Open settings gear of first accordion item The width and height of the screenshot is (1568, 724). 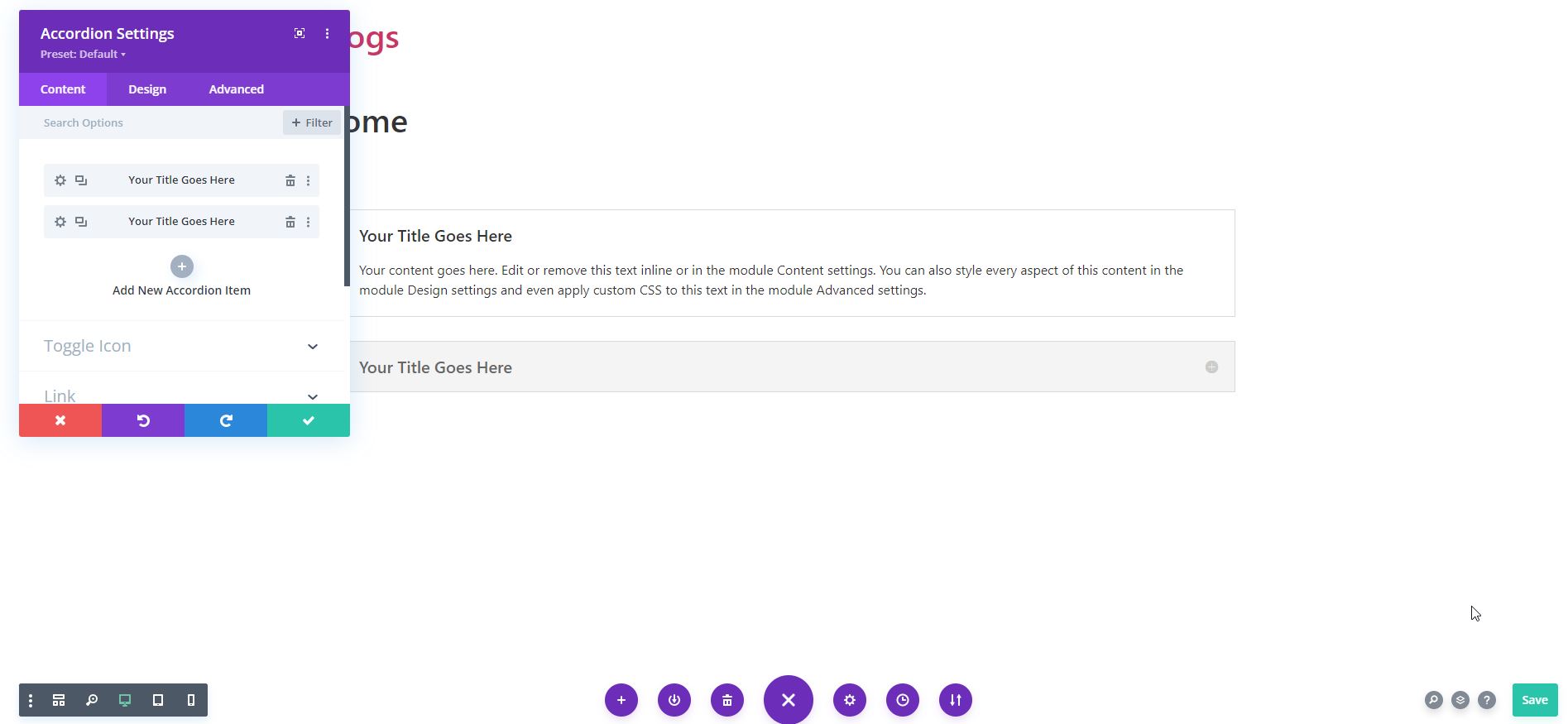coord(60,180)
